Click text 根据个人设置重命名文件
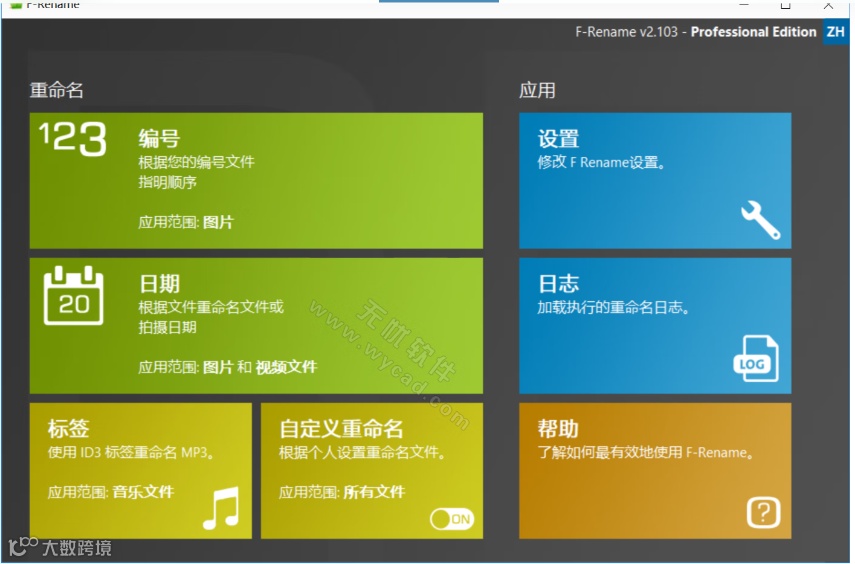Screen dimensions: 855x564 362,452
